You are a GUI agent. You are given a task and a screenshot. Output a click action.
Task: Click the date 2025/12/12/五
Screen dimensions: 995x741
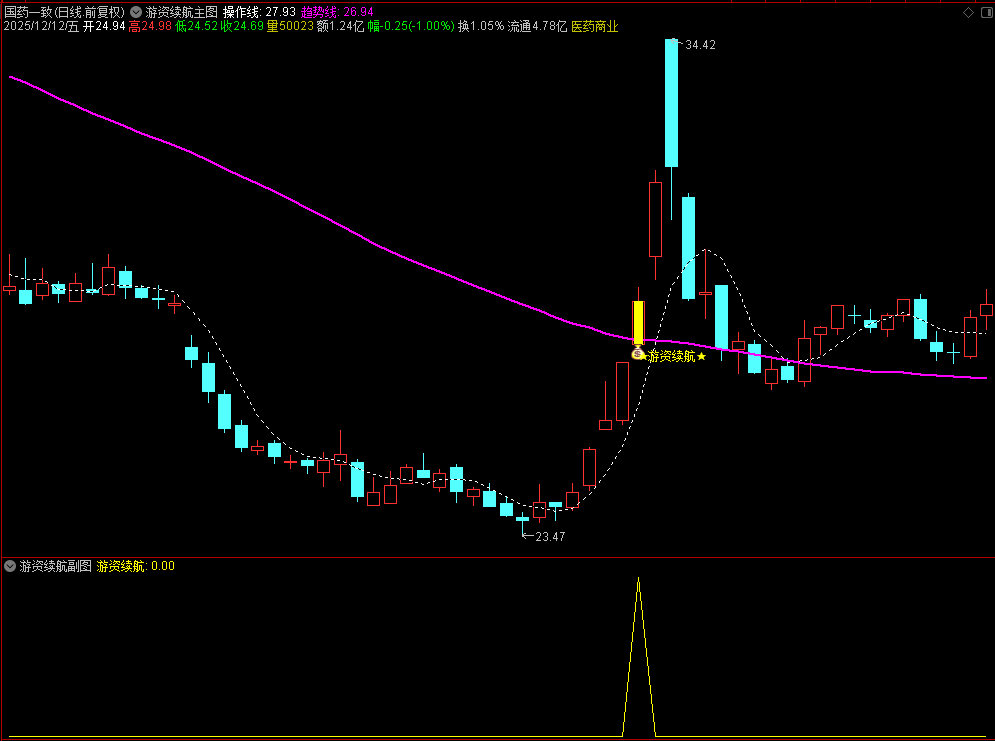coord(41,27)
